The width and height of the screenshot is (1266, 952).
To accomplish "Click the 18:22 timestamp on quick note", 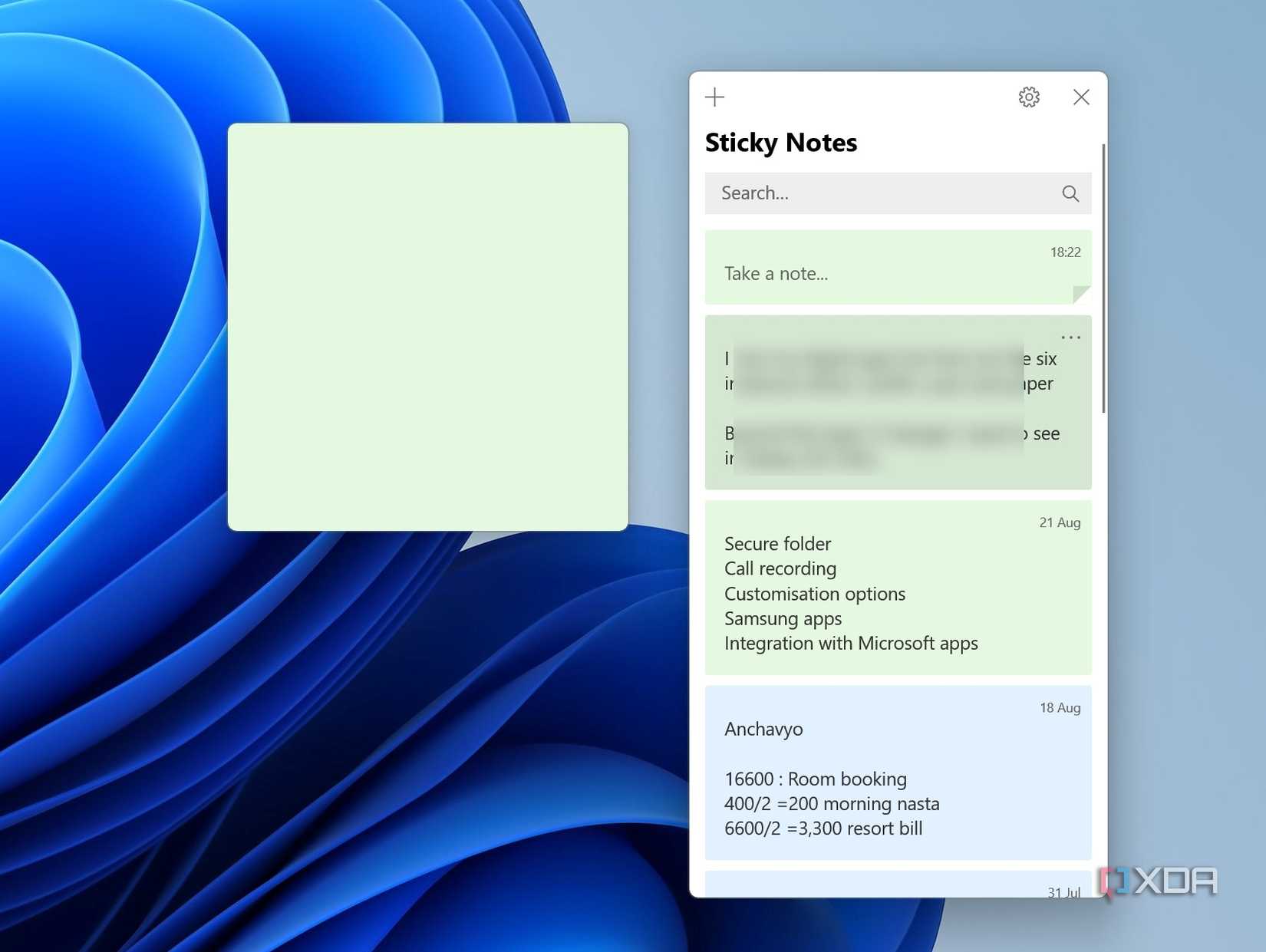I will click(1065, 252).
